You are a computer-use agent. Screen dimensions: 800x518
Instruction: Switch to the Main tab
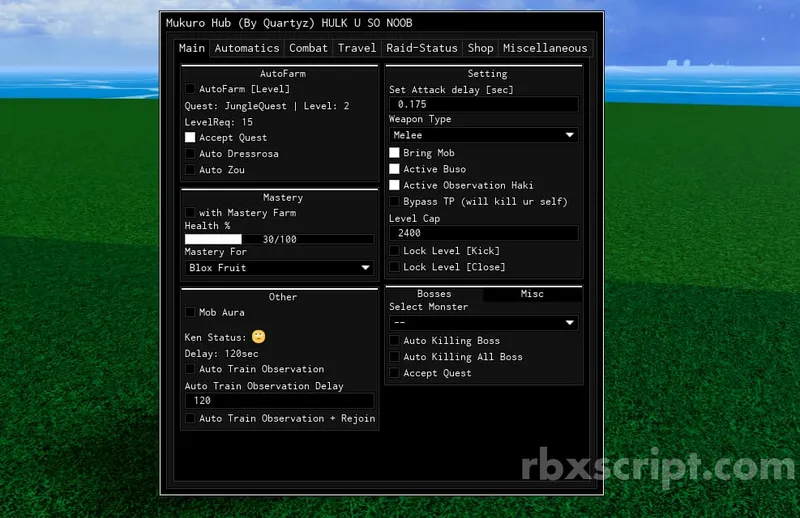[x=192, y=48]
